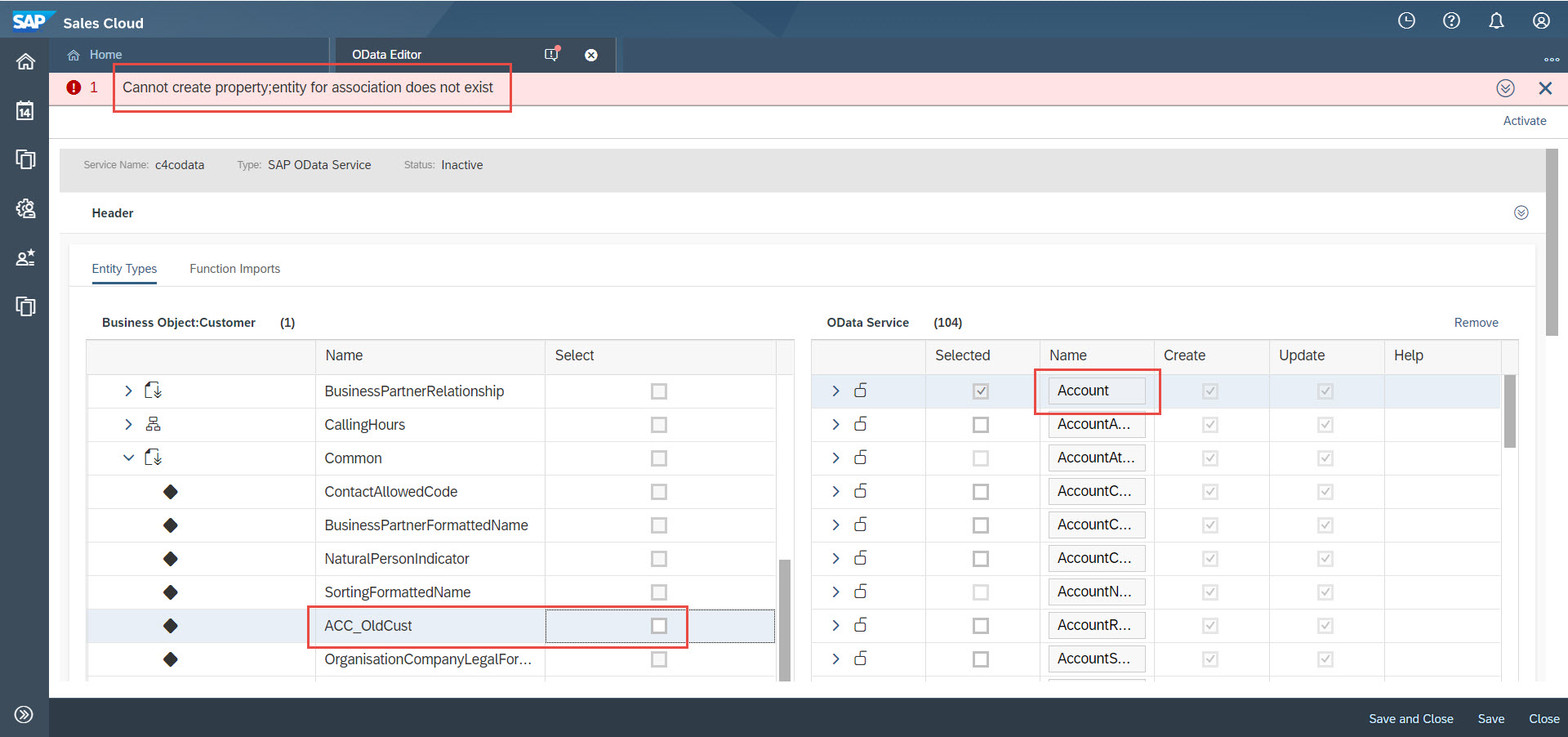Click the Common node icon
Screen dimensions: 1568x737
[153, 458]
